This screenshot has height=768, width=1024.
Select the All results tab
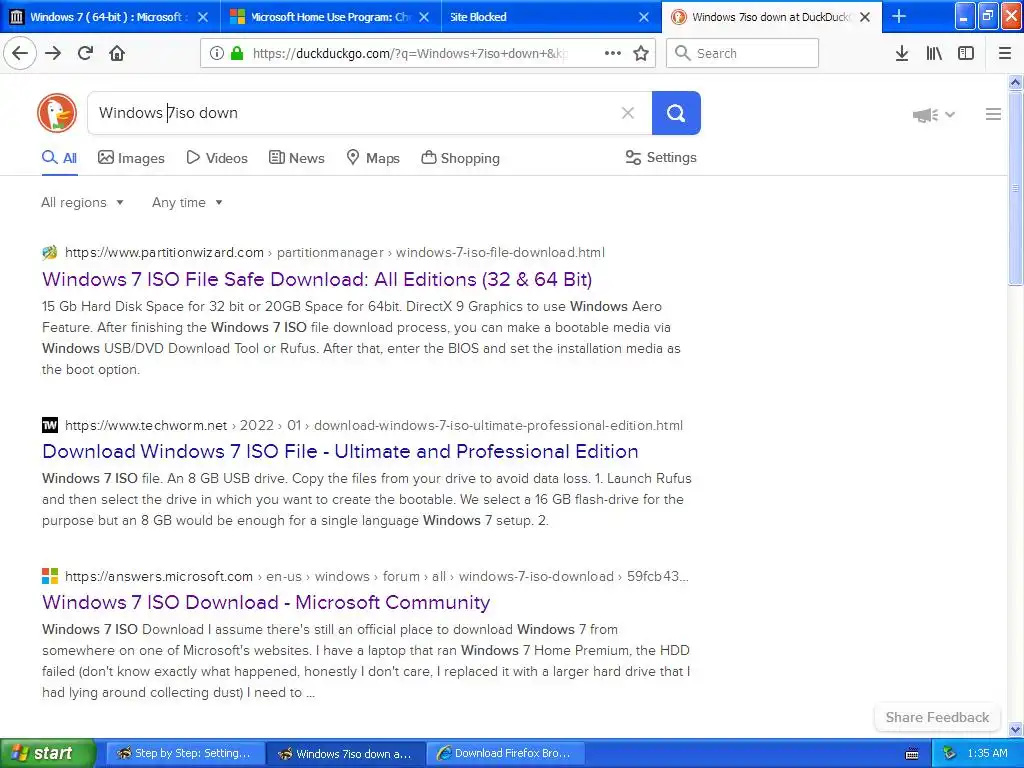click(x=59, y=158)
